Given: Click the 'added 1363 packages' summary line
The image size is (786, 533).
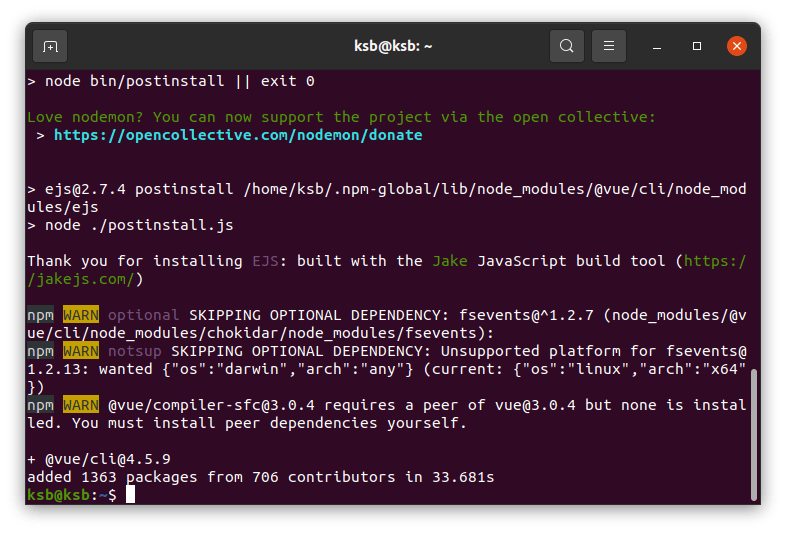Looking at the screenshot, I should click(261, 477).
